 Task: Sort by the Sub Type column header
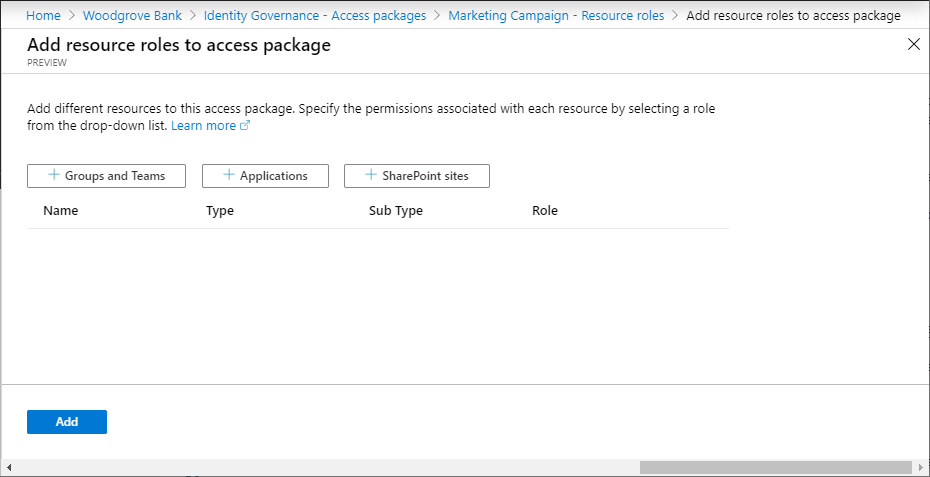396,211
